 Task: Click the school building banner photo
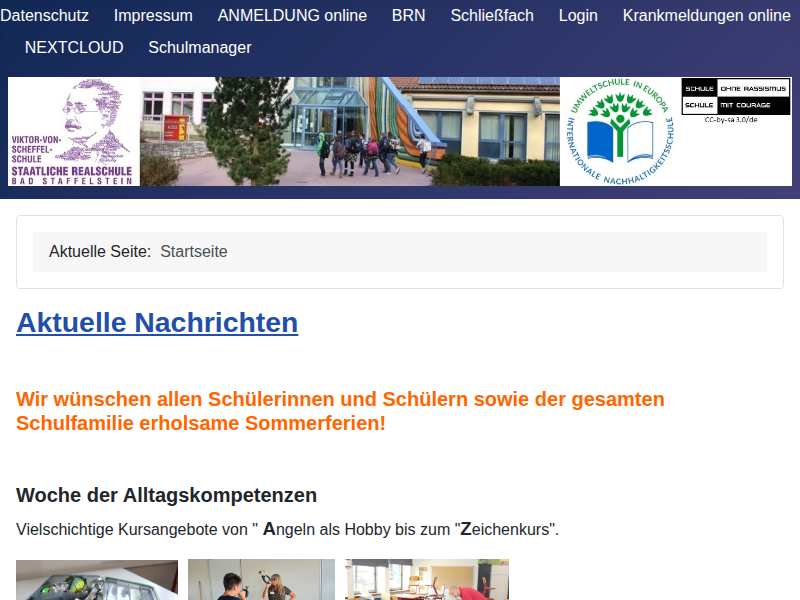(x=350, y=132)
